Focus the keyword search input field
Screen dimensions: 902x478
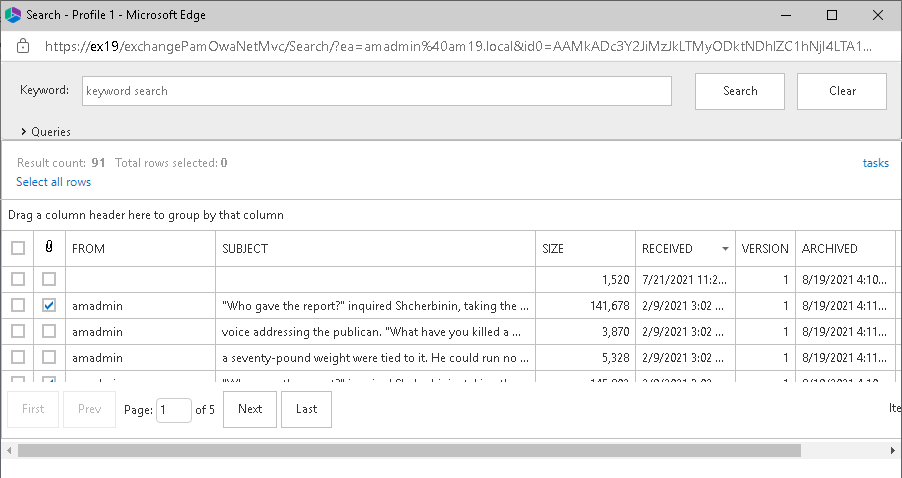coord(376,91)
